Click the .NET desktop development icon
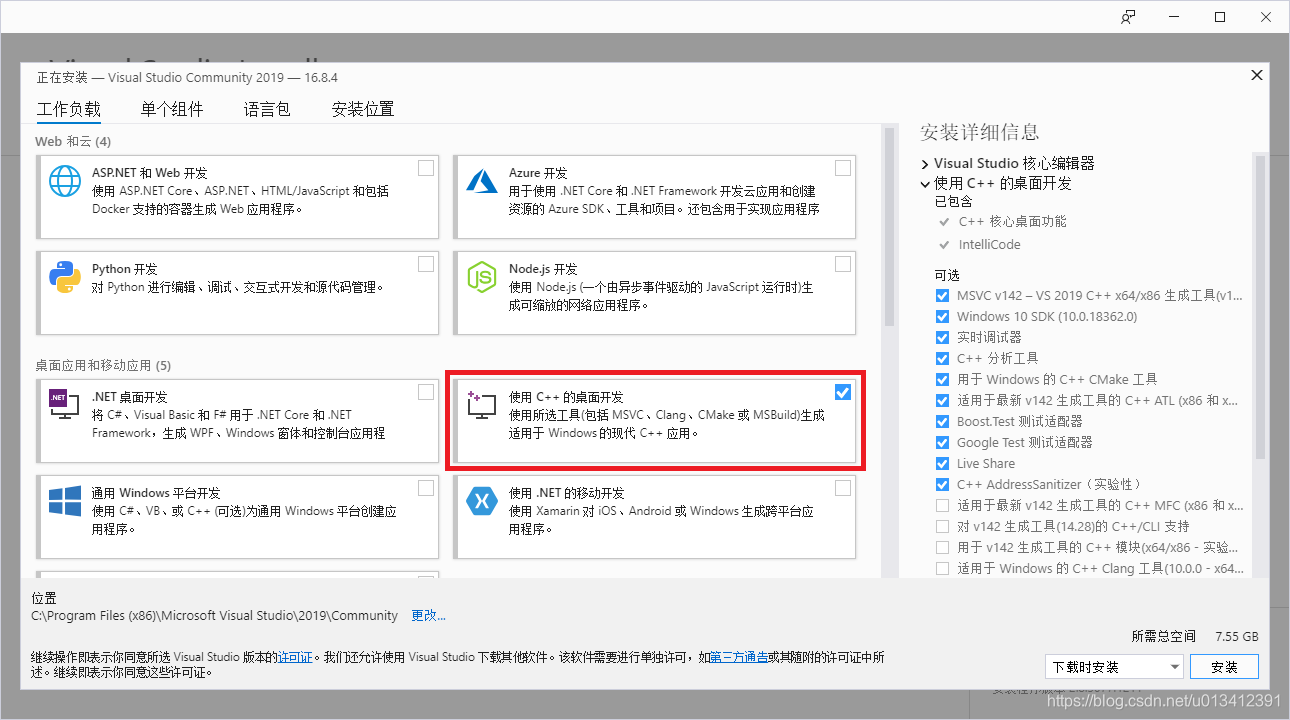The width and height of the screenshot is (1290, 720). click(65, 404)
